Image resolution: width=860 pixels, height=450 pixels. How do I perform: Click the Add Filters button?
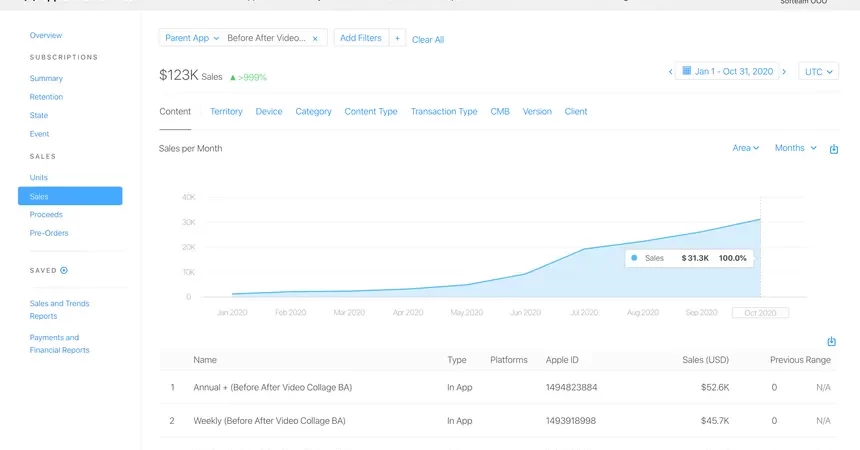point(361,38)
